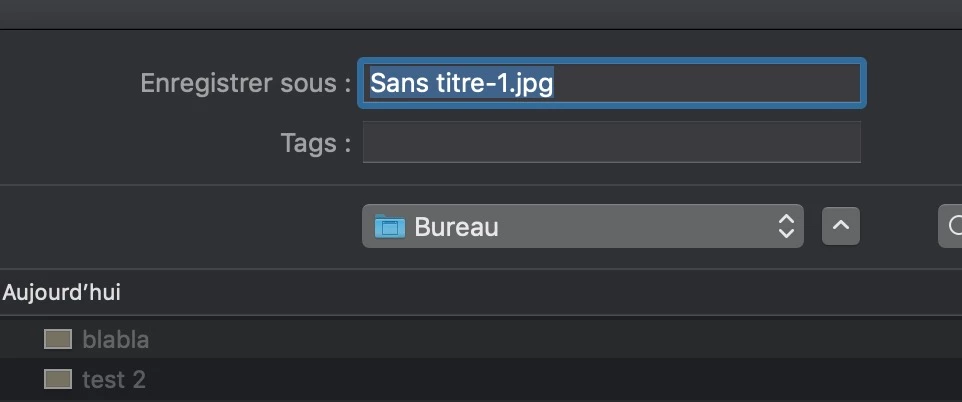
Task: Click the Aujourd'hui group header
Action: click(x=61, y=293)
